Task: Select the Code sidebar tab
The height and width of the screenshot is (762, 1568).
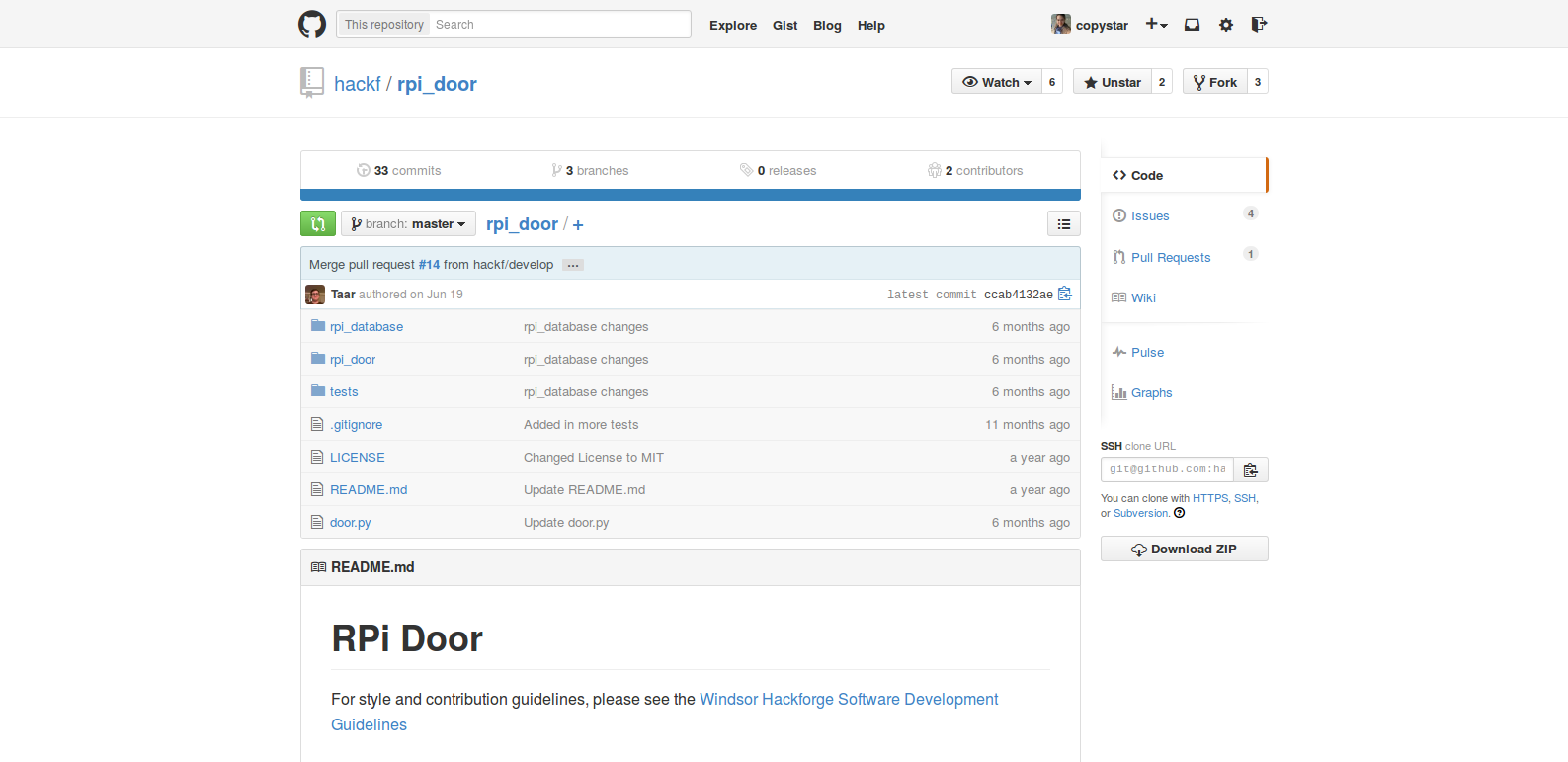Action: (1184, 175)
